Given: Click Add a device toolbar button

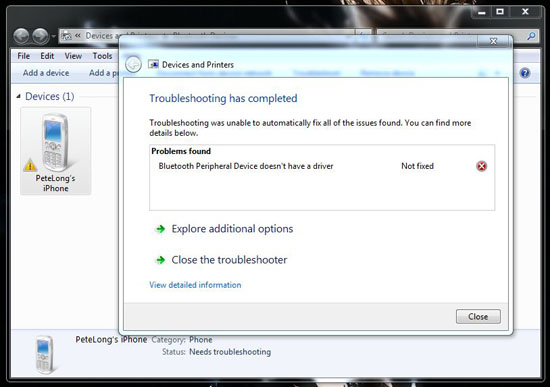Looking at the screenshot, I should coord(46,73).
